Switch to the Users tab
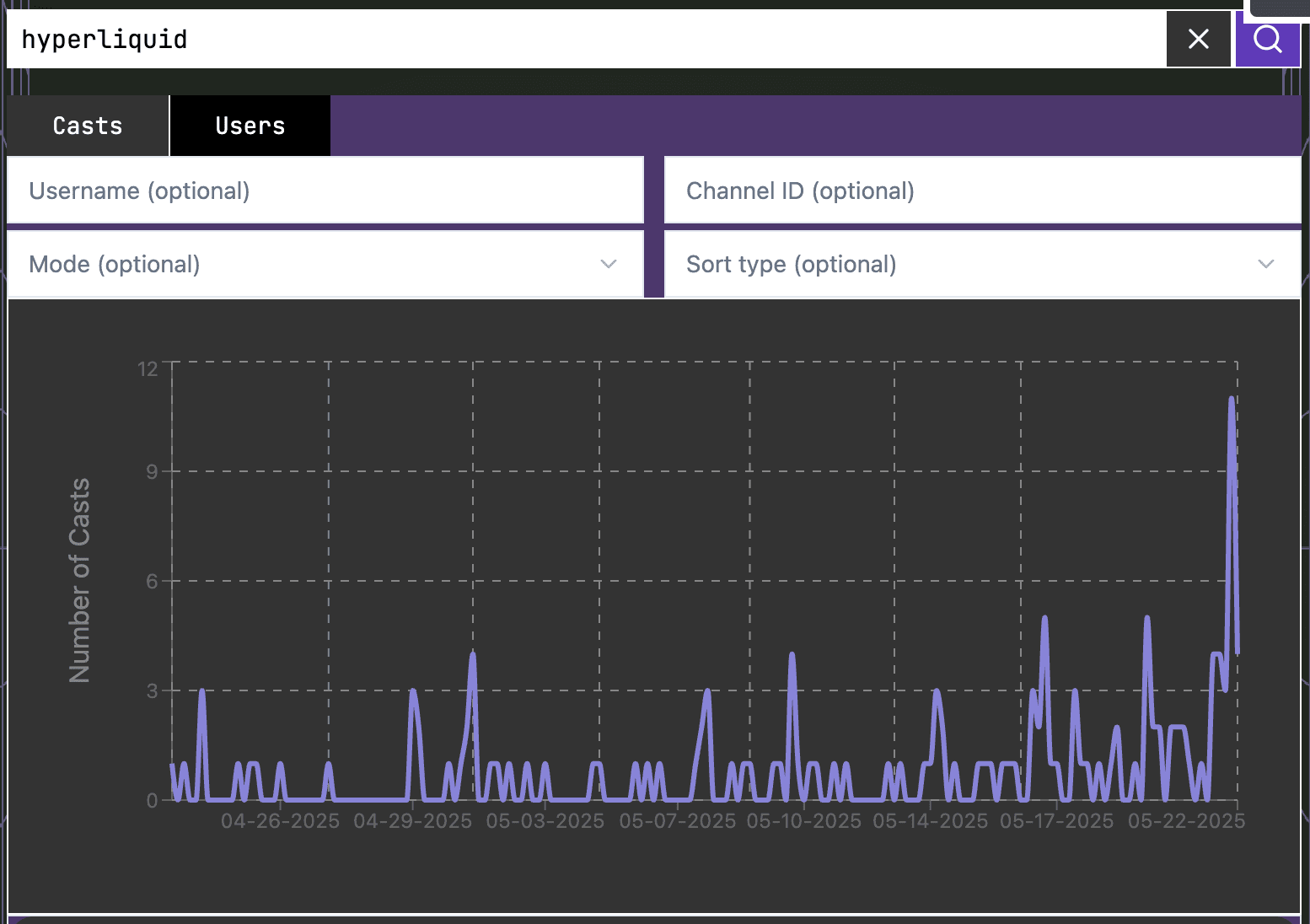 (x=250, y=126)
